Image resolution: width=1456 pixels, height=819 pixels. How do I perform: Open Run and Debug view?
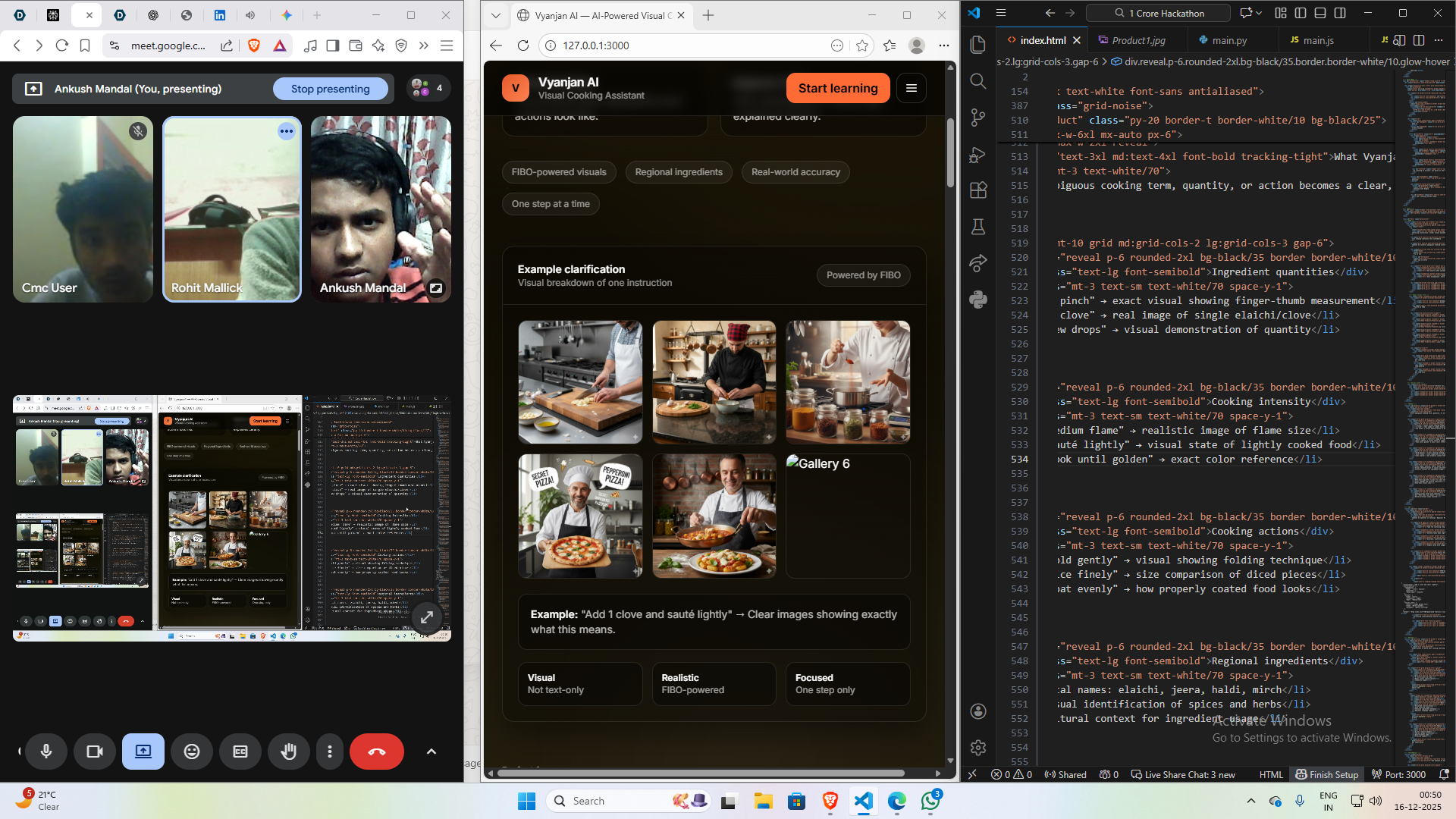(x=978, y=154)
